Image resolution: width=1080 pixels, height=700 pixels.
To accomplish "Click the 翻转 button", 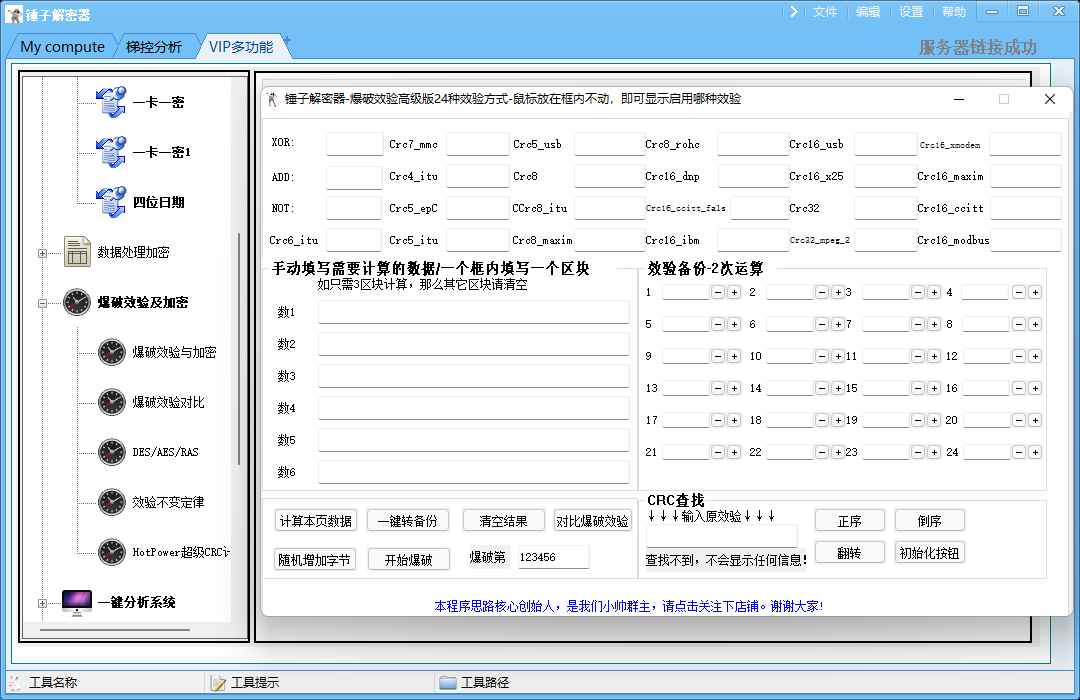I will tap(849, 553).
